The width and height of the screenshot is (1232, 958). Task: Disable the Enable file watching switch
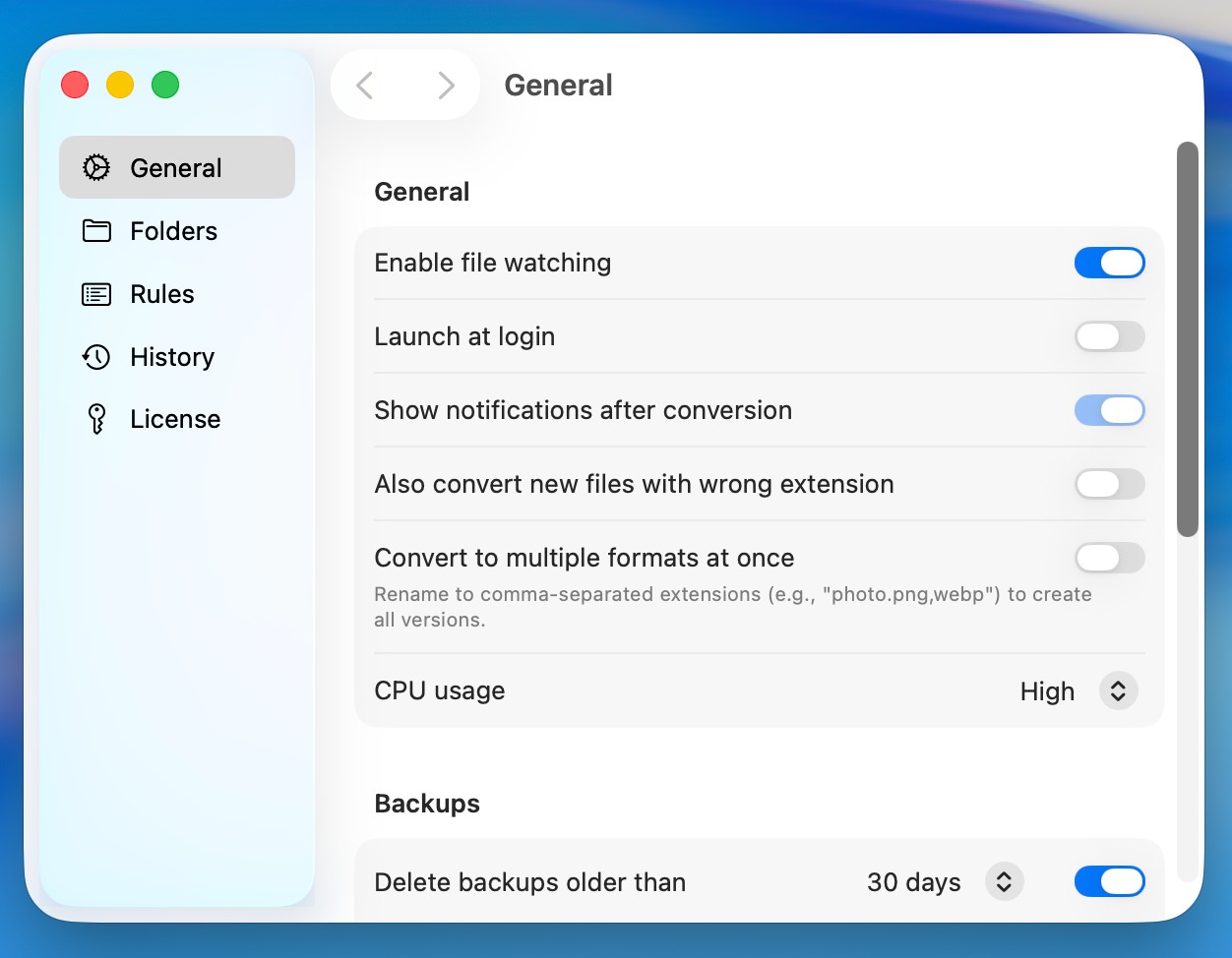pyautogui.click(x=1109, y=263)
